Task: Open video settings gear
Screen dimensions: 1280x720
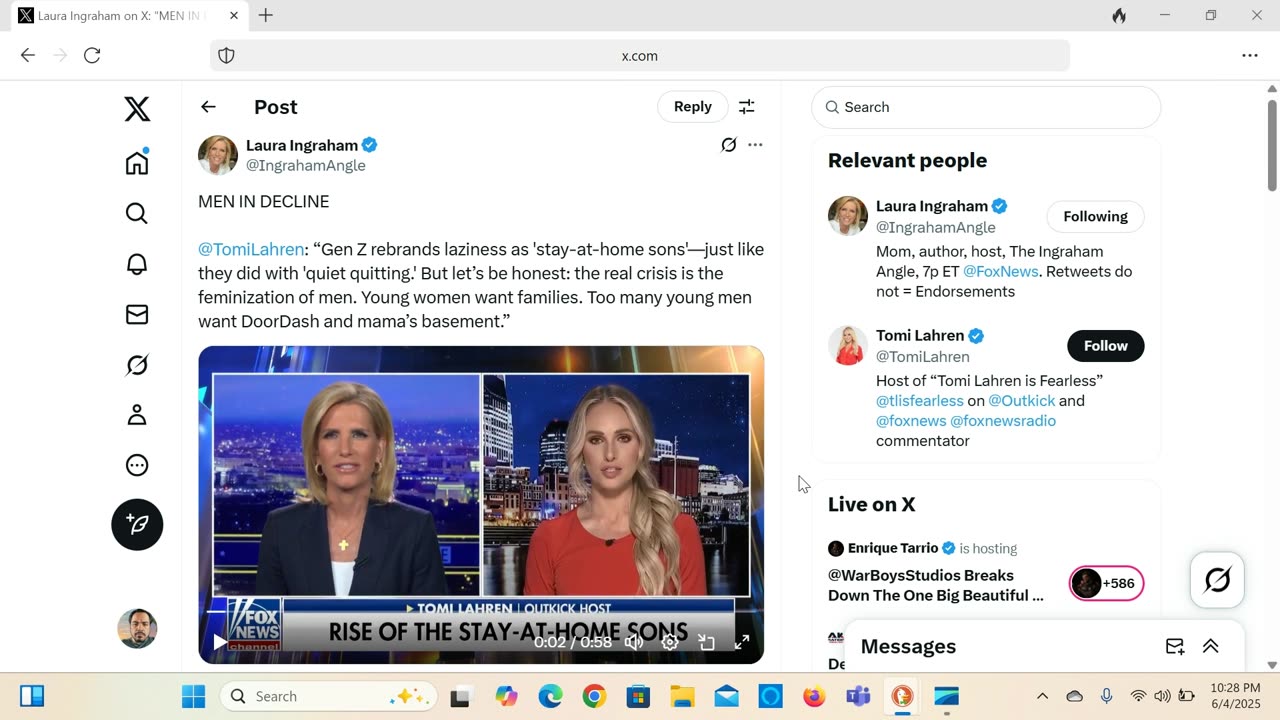Action: 670,642
